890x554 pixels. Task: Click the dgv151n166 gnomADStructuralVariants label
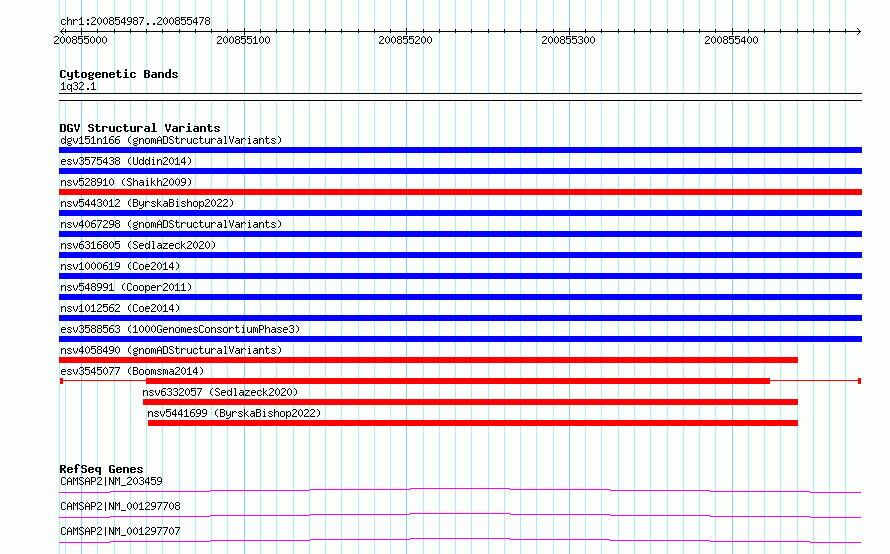pos(171,140)
